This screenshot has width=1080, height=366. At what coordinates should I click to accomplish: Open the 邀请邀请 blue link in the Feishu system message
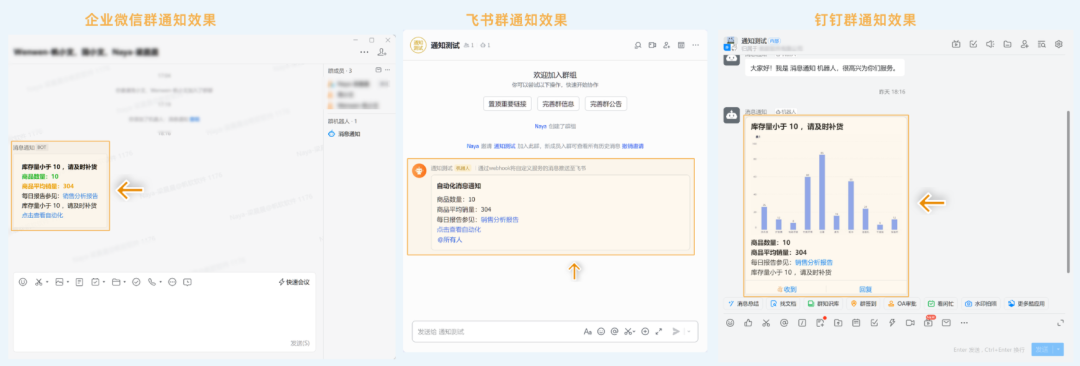[x=633, y=146]
